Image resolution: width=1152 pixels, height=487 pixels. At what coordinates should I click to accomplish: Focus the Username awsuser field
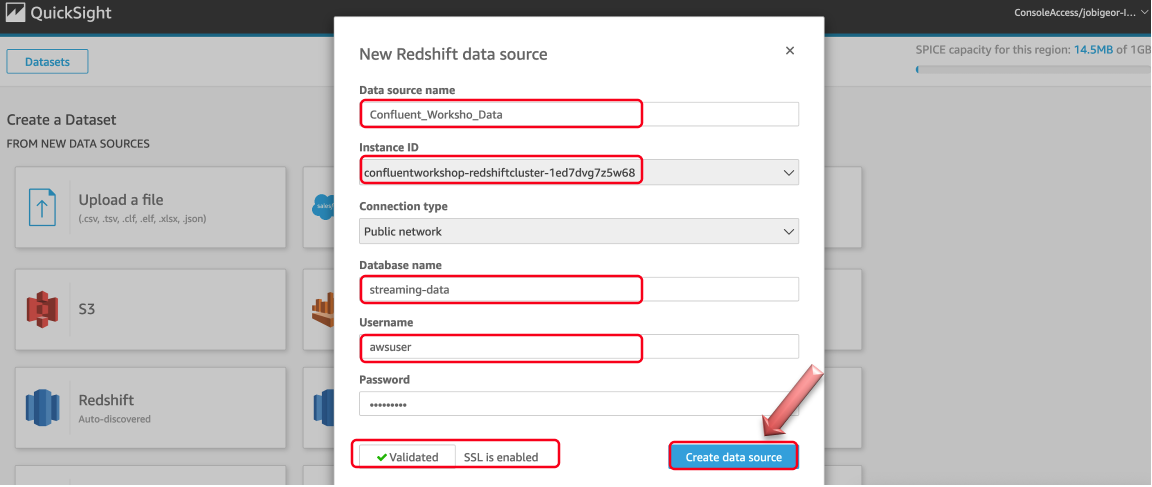click(x=578, y=347)
